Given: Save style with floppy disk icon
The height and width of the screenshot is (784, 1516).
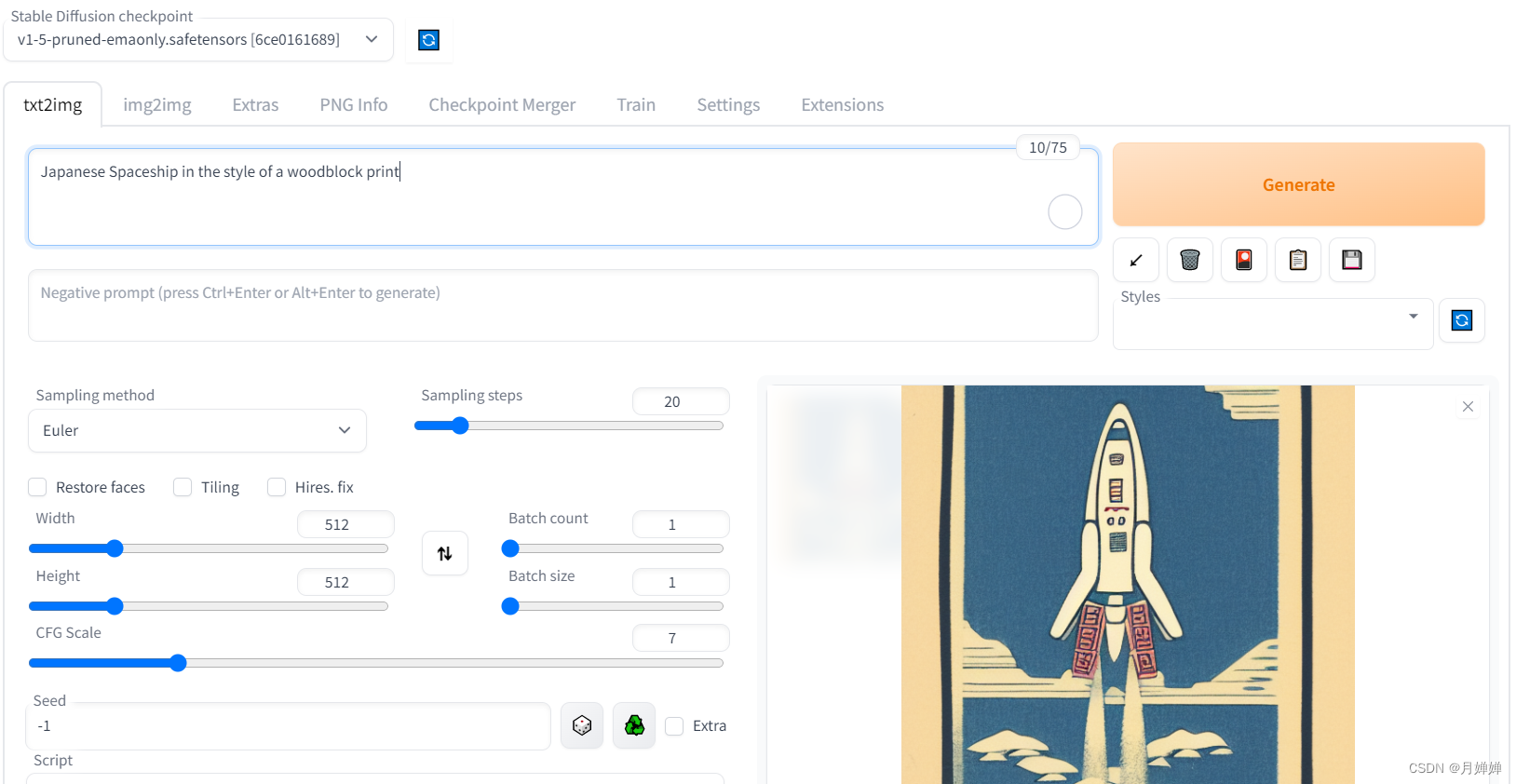Looking at the screenshot, I should tap(1352, 260).
